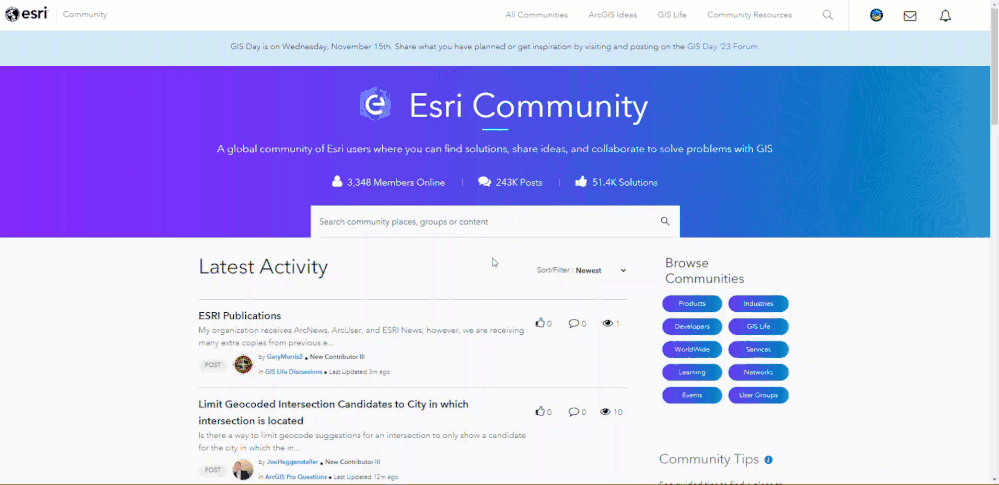Click '51.4K Solutions' text
The image size is (999, 485).
624,182
